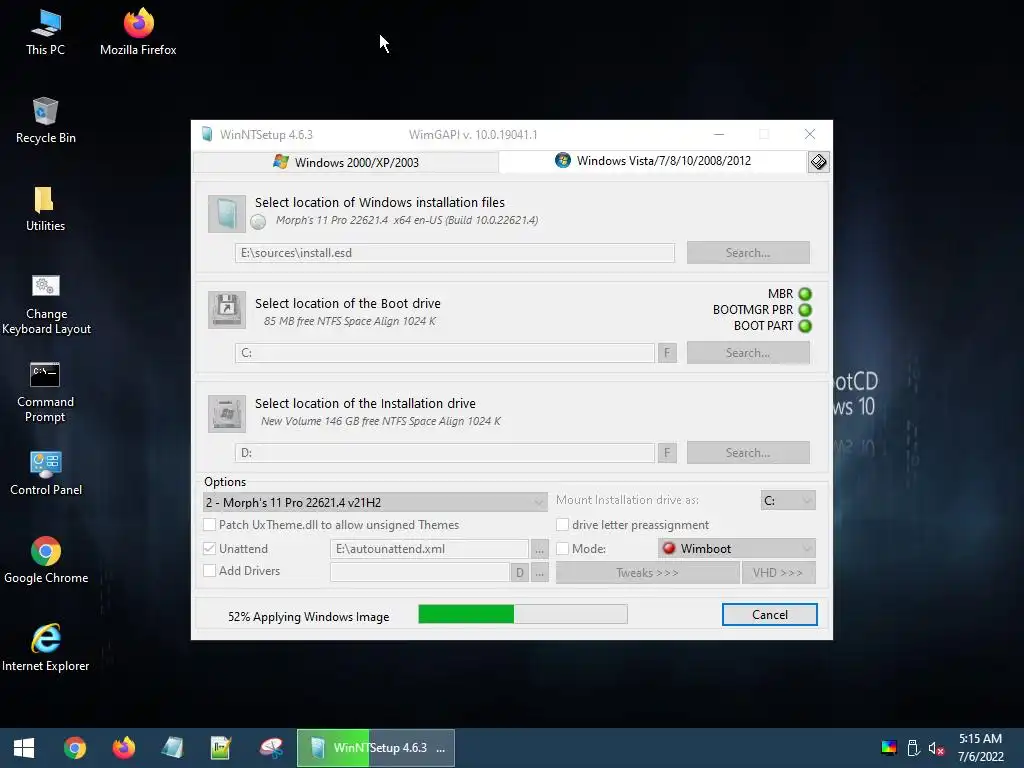
Task: Toggle drive letter preassignment checkbox
Action: [562, 524]
